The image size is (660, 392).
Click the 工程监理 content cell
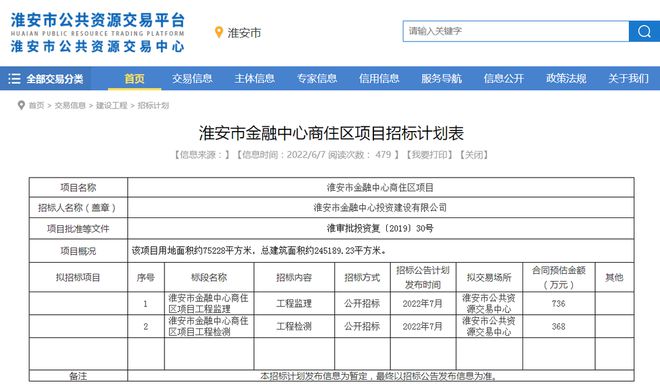pos(294,303)
